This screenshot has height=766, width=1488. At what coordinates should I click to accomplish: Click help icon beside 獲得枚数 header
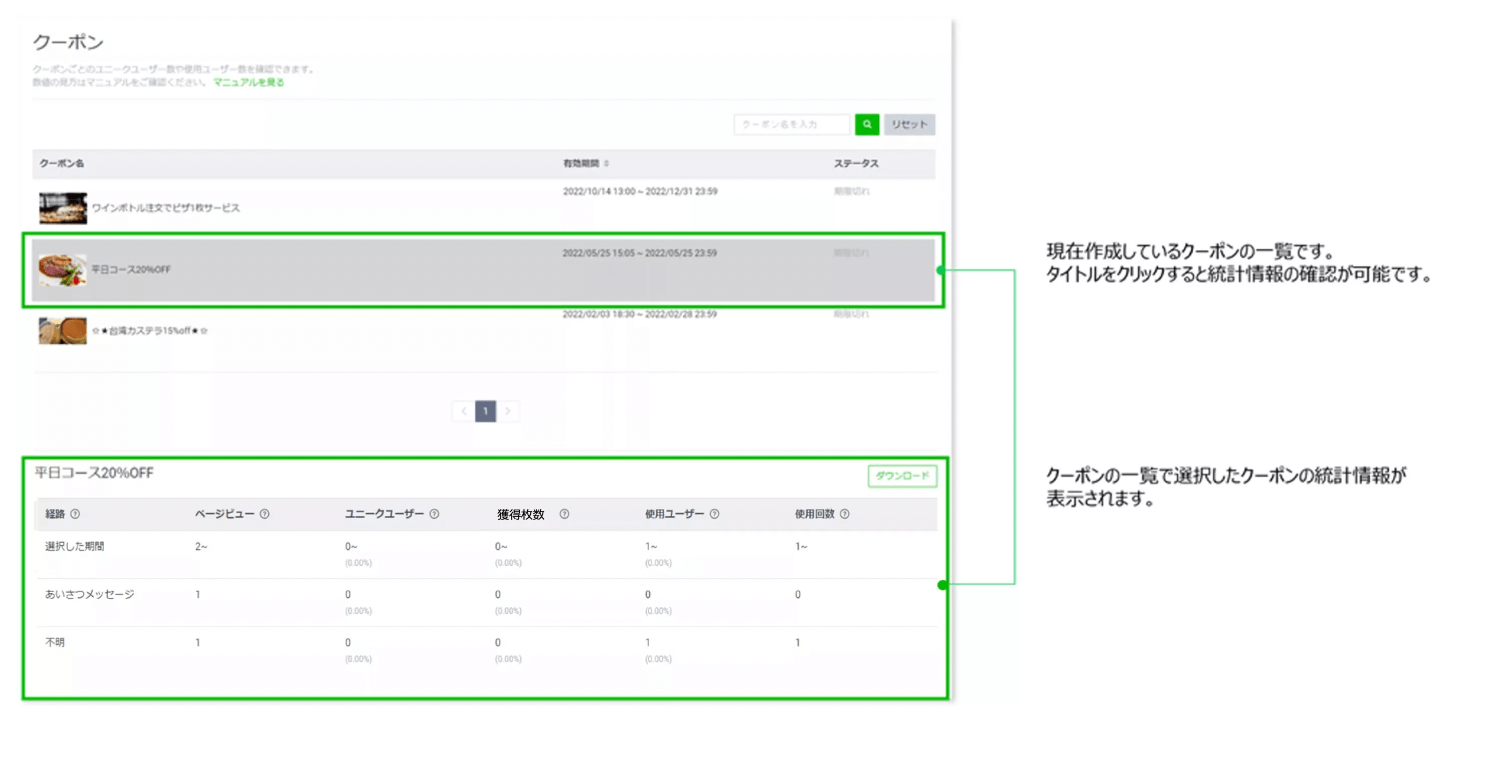pos(564,514)
